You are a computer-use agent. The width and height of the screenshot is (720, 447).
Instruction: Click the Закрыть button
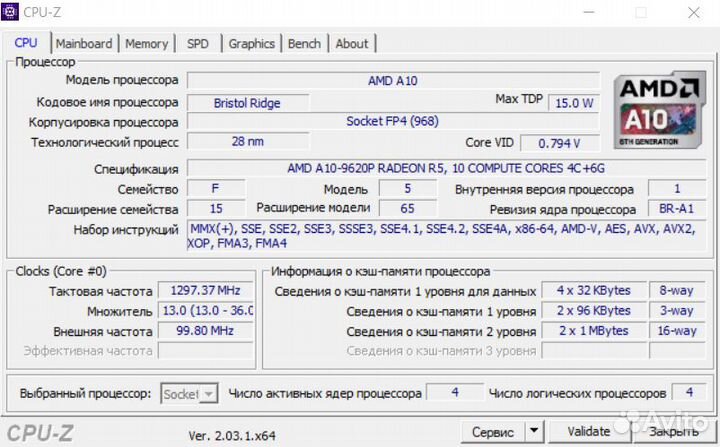[x=674, y=431]
